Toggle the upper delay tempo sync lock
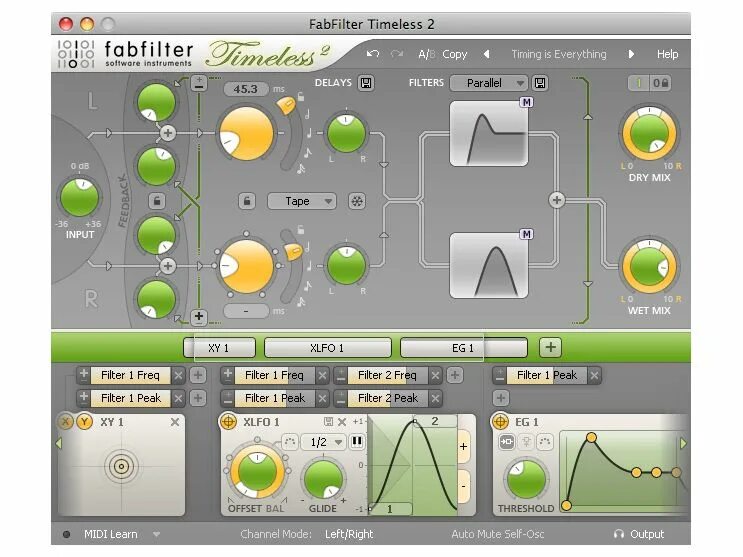 point(300,97)
